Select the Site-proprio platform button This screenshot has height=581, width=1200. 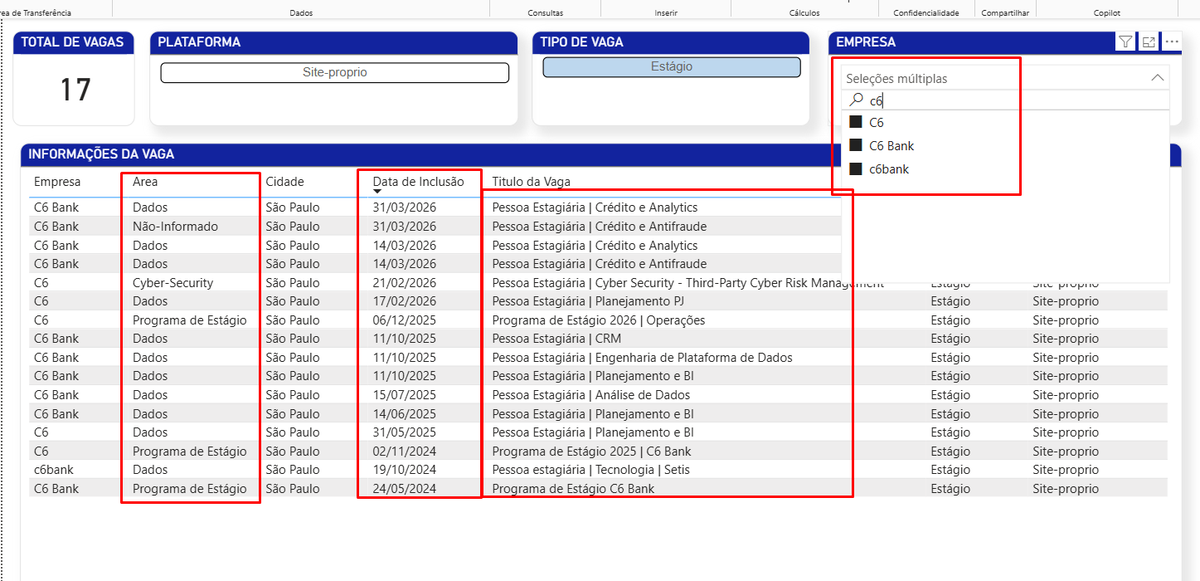coord(335,73)
